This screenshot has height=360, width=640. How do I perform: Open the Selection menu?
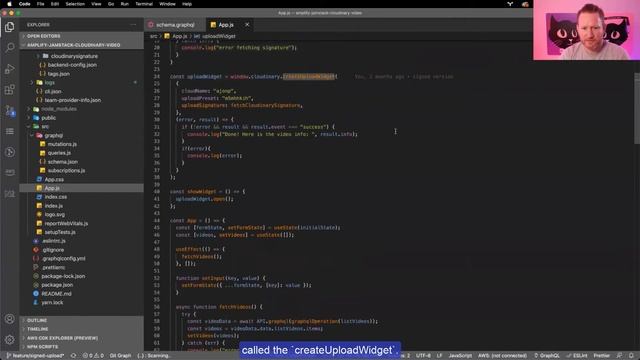pos(75,4)
